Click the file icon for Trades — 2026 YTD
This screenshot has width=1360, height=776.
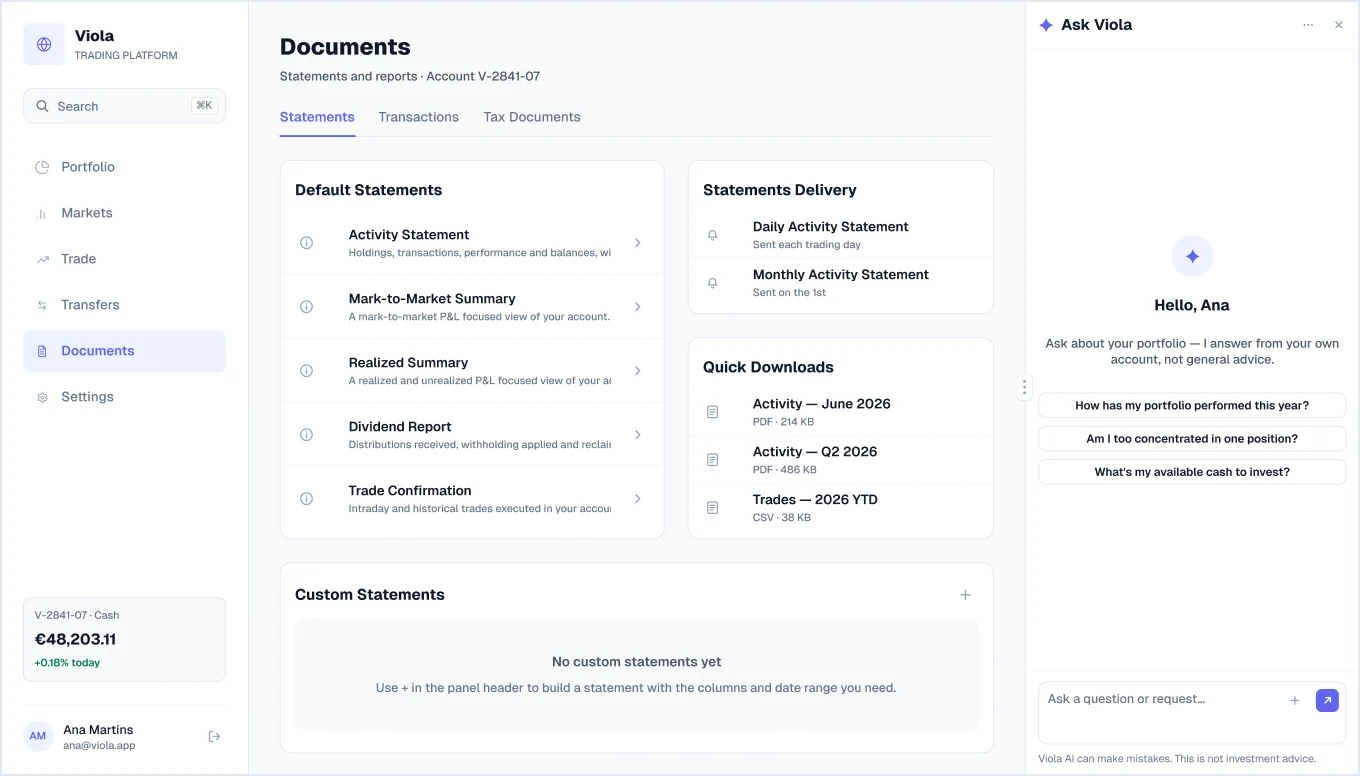(713, 508)
